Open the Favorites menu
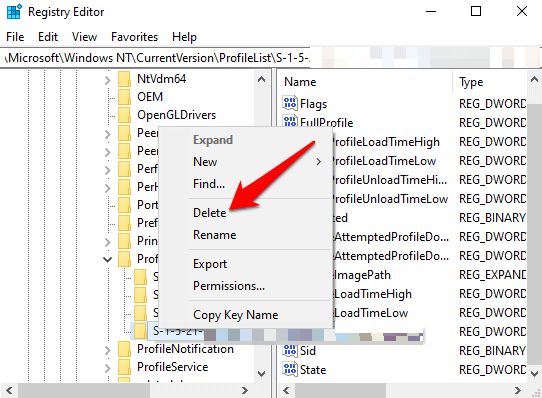Screen dimensions: 542x398 point(134,37)
